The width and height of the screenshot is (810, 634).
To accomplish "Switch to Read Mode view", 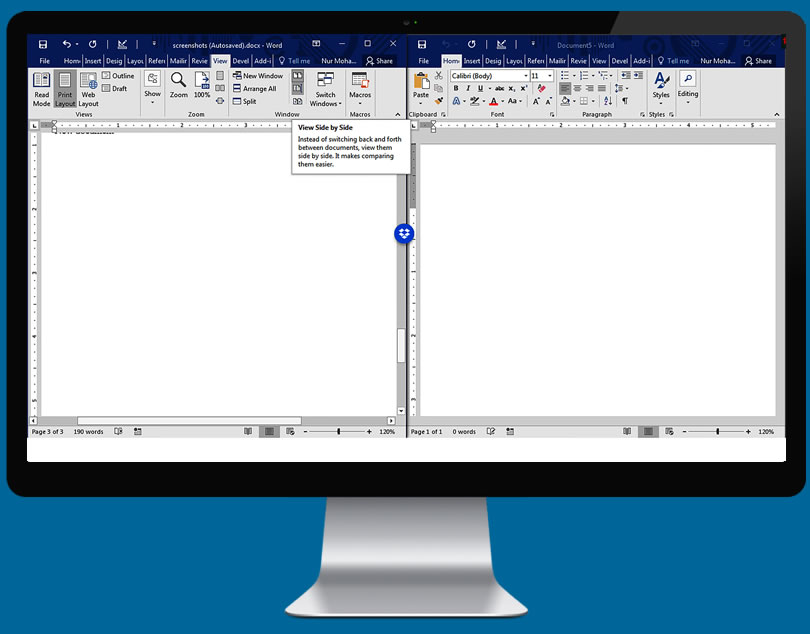I will (41, 89).
